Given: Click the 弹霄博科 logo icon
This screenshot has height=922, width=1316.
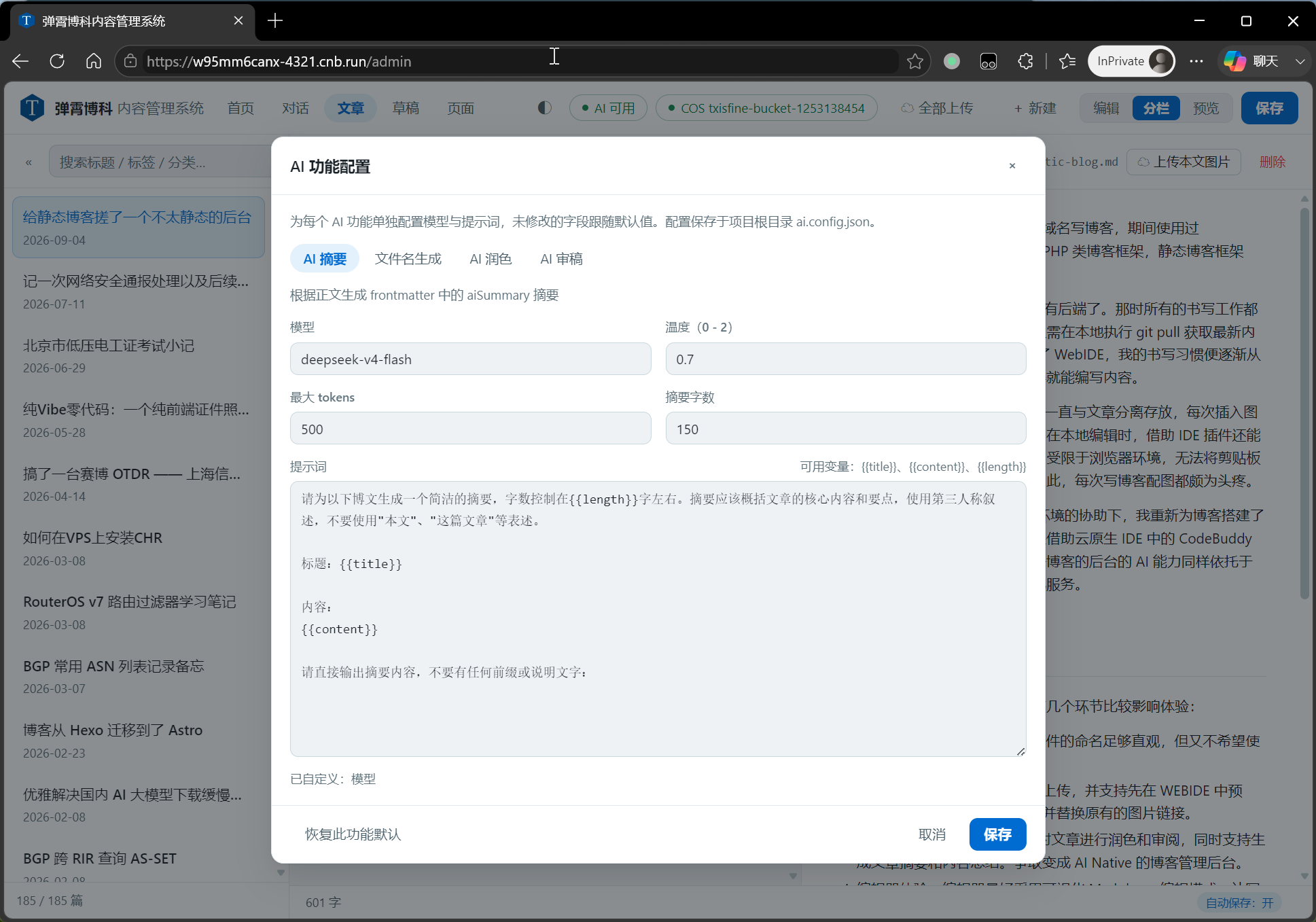Looking at the screenshot, I should (32, 108).
